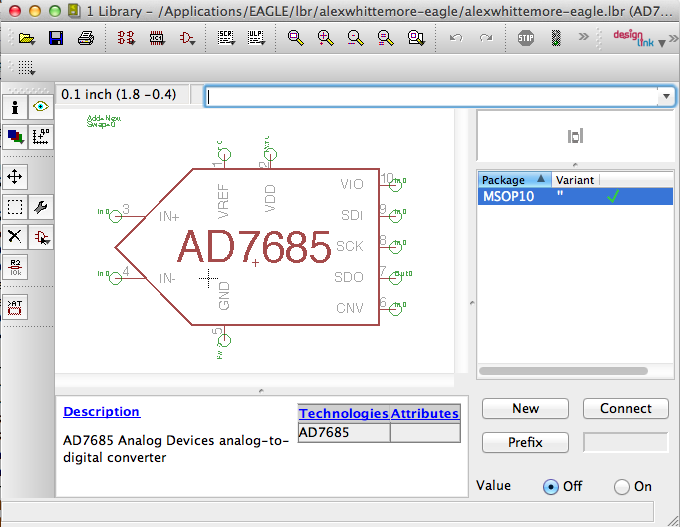Screen dimensions: 680x527
Task: Click the Connect button
Action: tap(625, 409)
